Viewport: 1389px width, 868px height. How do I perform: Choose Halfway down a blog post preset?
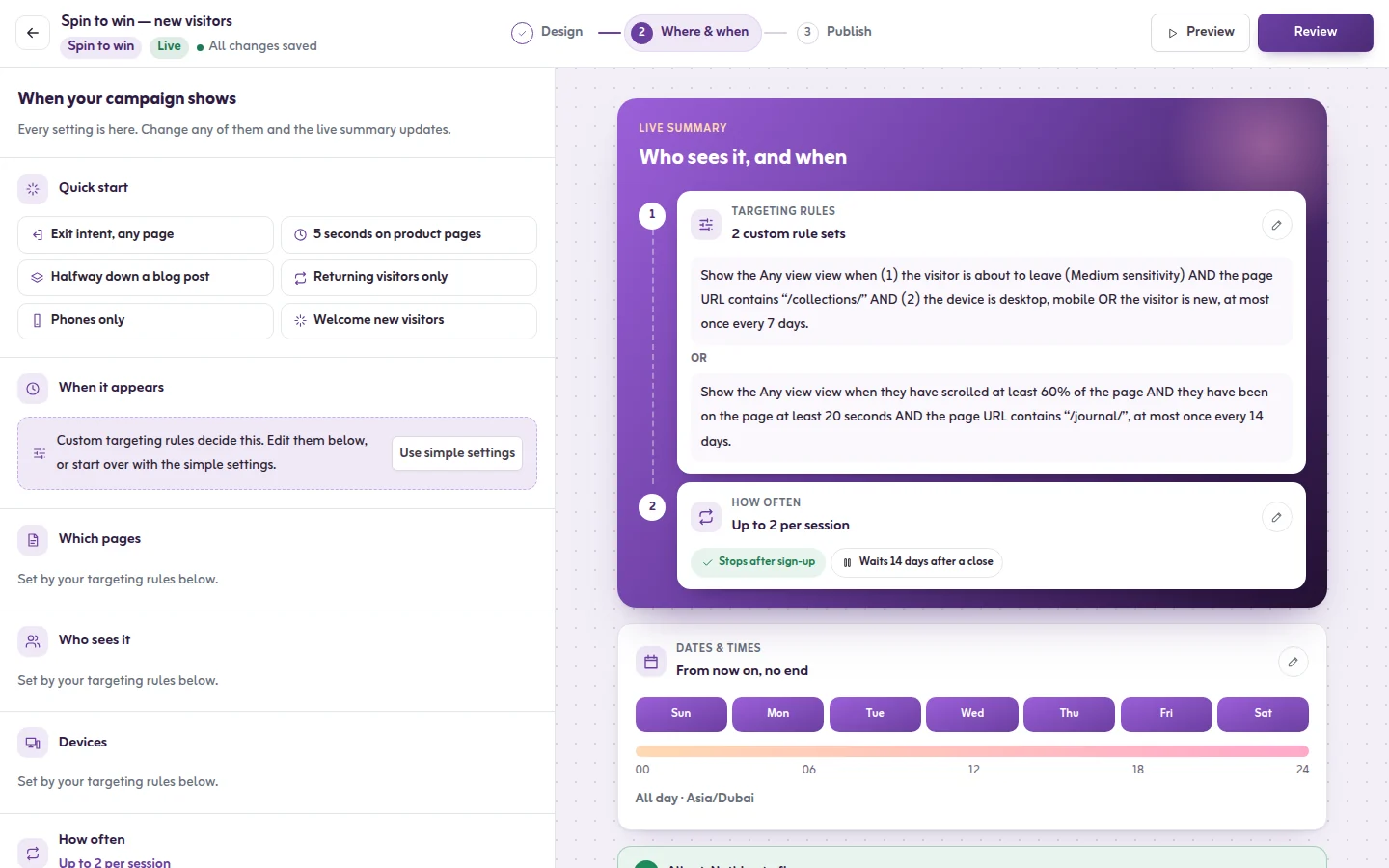tap(146, 278)
